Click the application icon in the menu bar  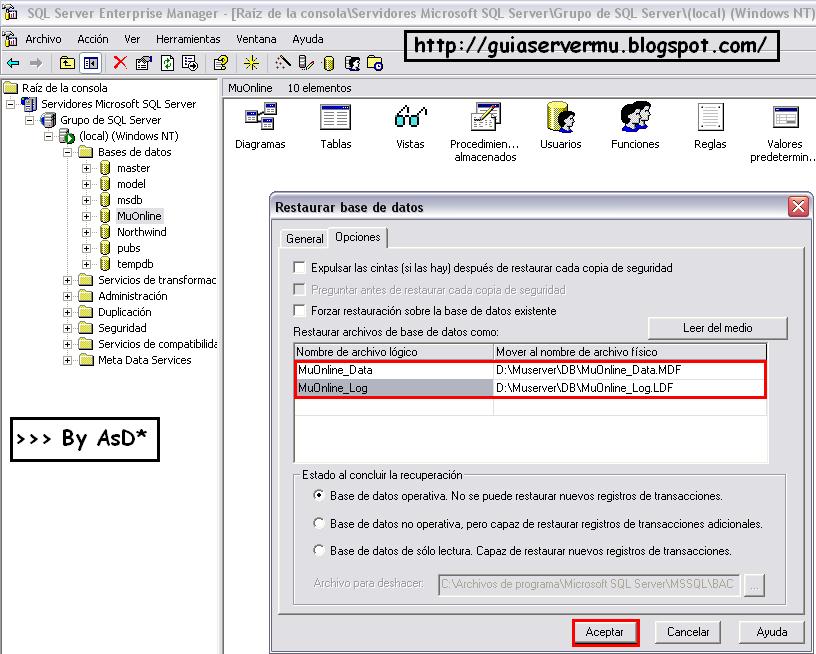point(10,39)
